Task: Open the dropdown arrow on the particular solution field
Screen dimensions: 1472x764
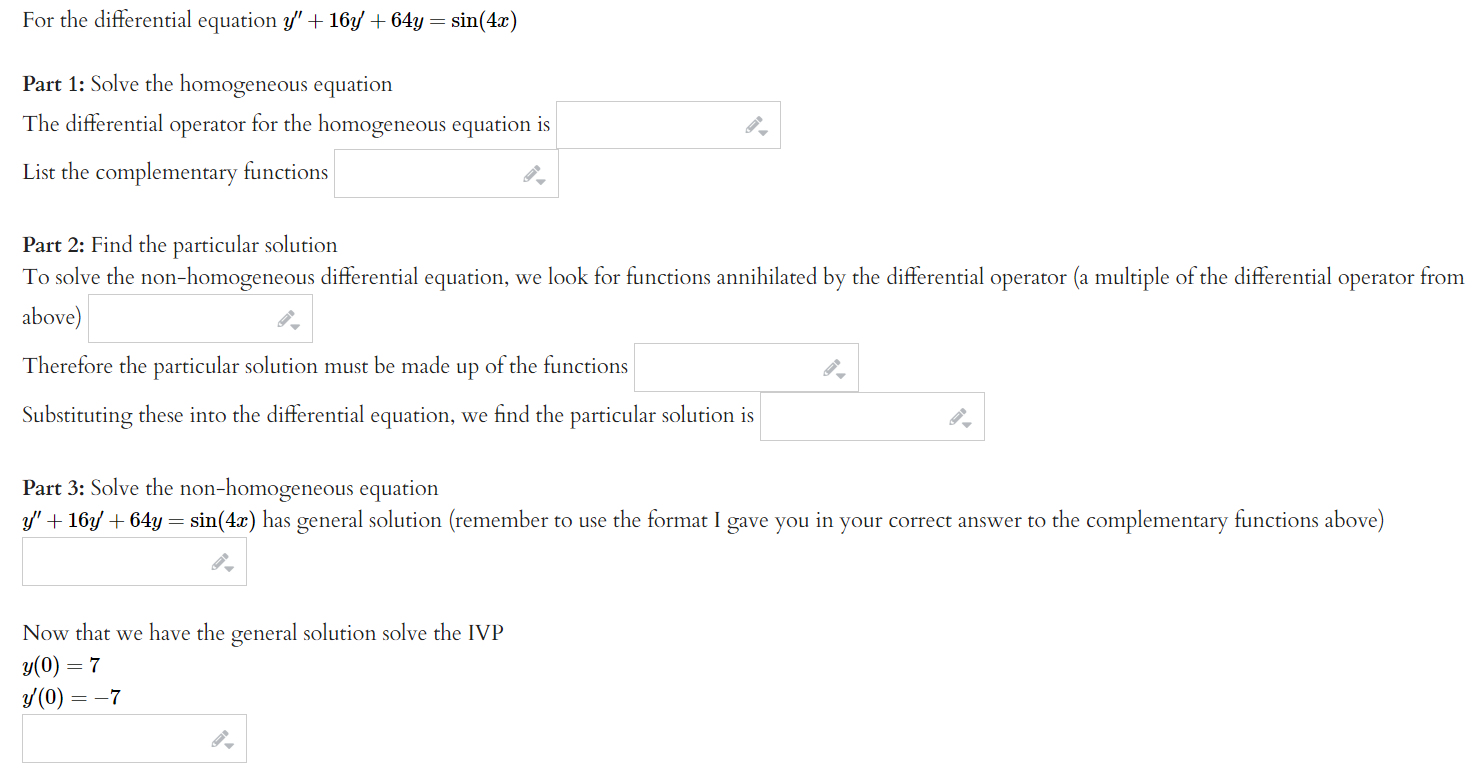Action: [964, 423]
